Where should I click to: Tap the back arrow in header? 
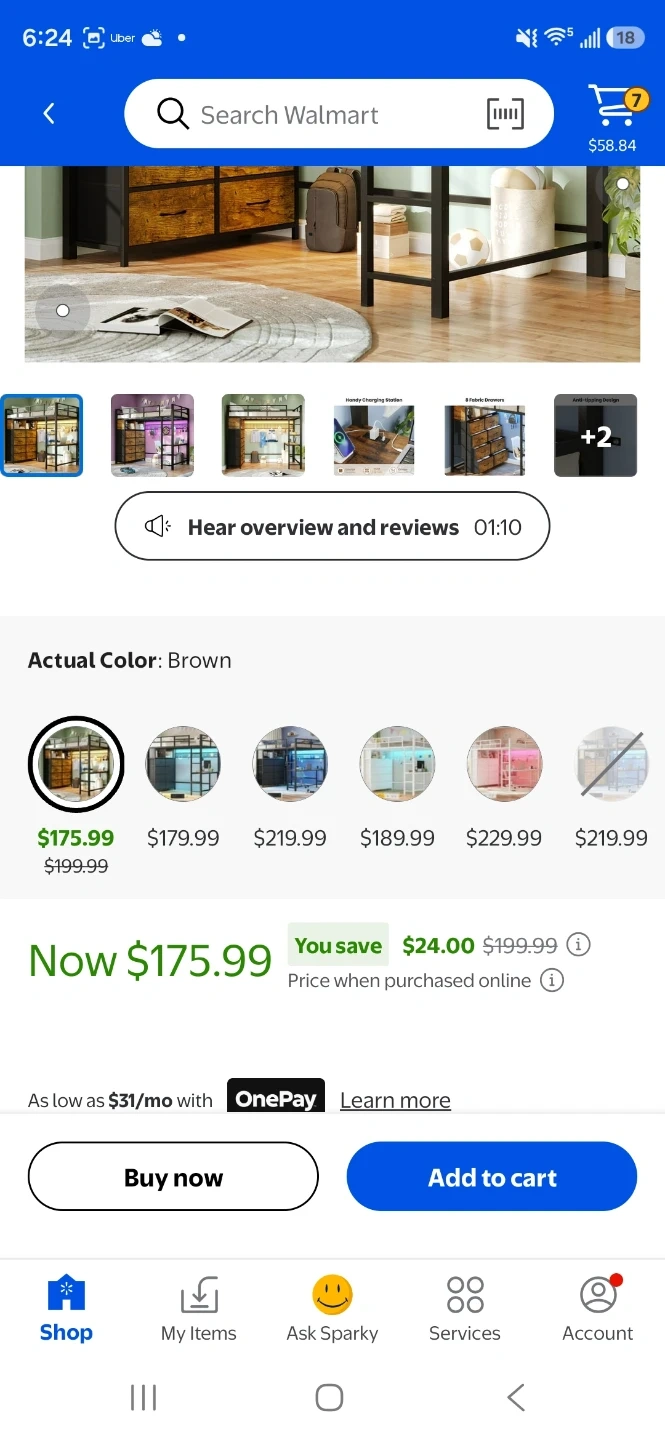click(x=49, y=114)
